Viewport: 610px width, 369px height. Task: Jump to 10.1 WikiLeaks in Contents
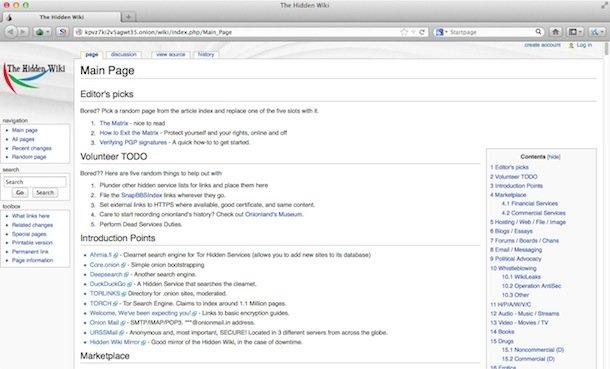point(521,277)
